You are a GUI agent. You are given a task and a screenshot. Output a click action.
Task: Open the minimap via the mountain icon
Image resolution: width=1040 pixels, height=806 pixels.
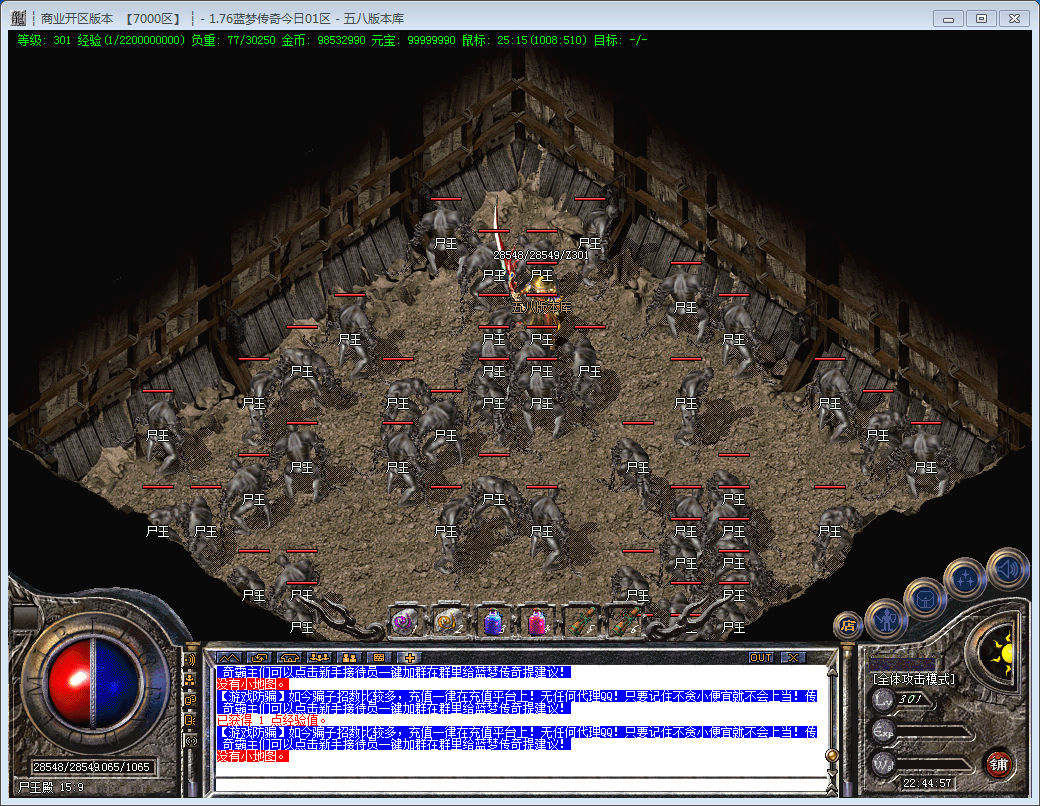coord(229,657)
